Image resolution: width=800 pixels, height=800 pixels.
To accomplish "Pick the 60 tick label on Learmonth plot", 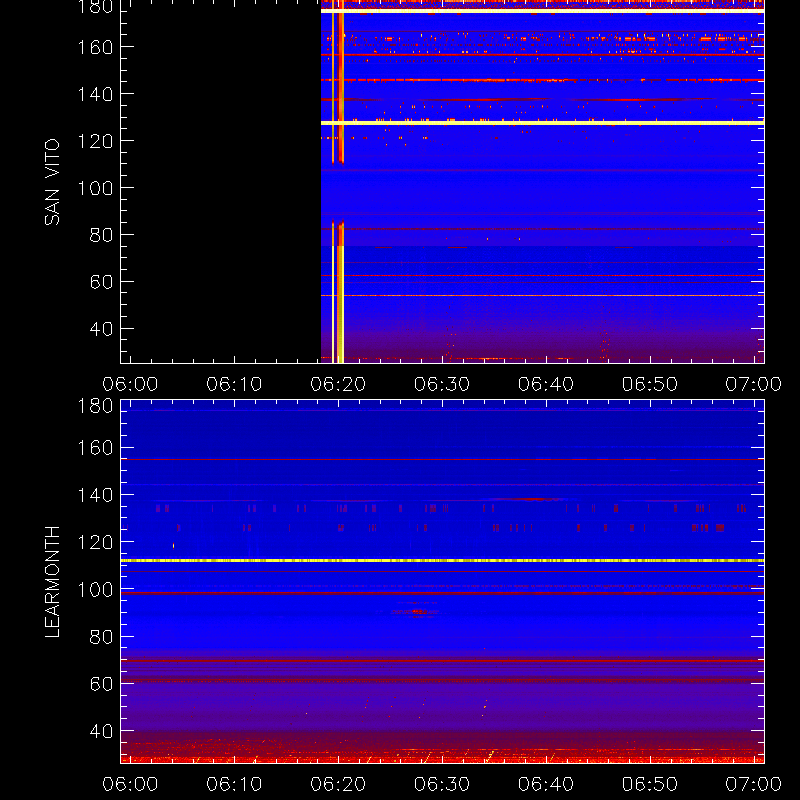I will [x=101, y=684].
